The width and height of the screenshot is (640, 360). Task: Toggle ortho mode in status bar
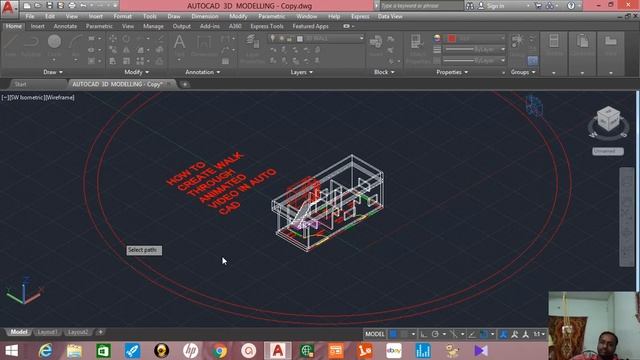[x=424, y=334]
